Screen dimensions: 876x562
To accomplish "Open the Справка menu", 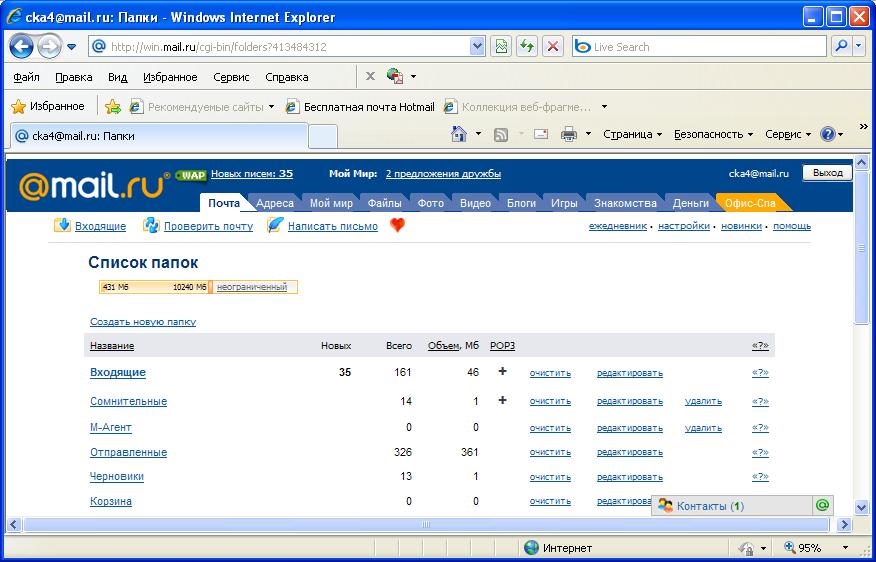I will [x=287, y=77].
